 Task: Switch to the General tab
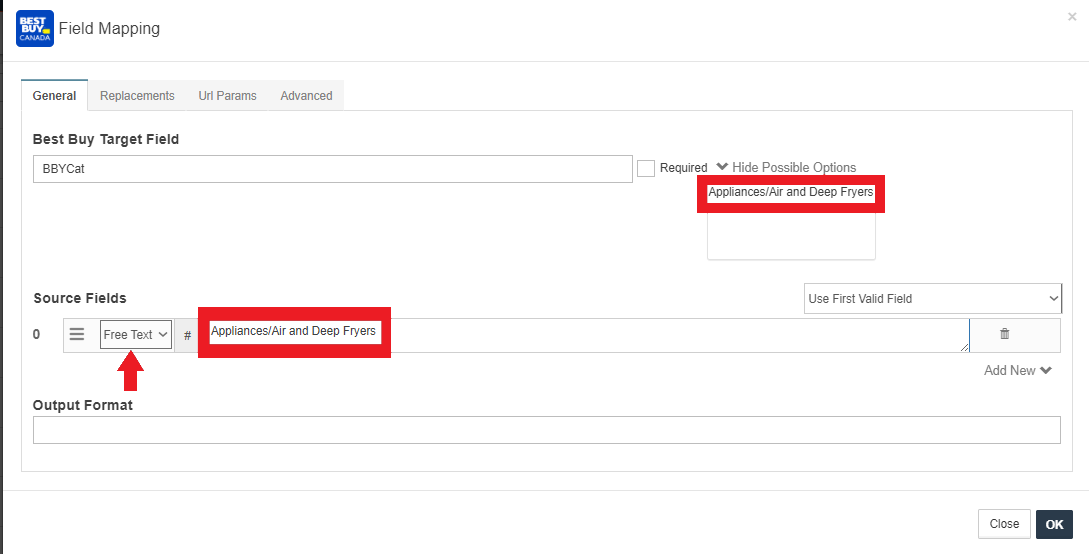coord(54,96)
